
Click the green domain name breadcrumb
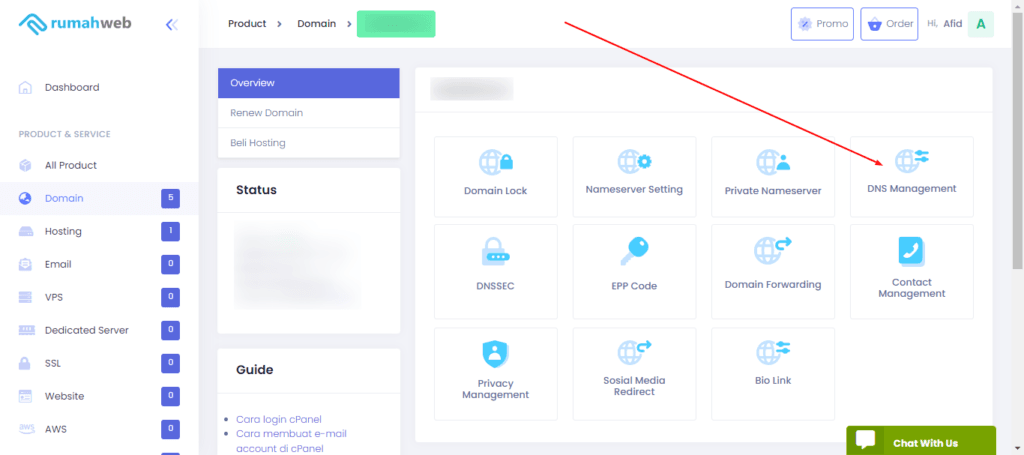(x=396, y=24)
